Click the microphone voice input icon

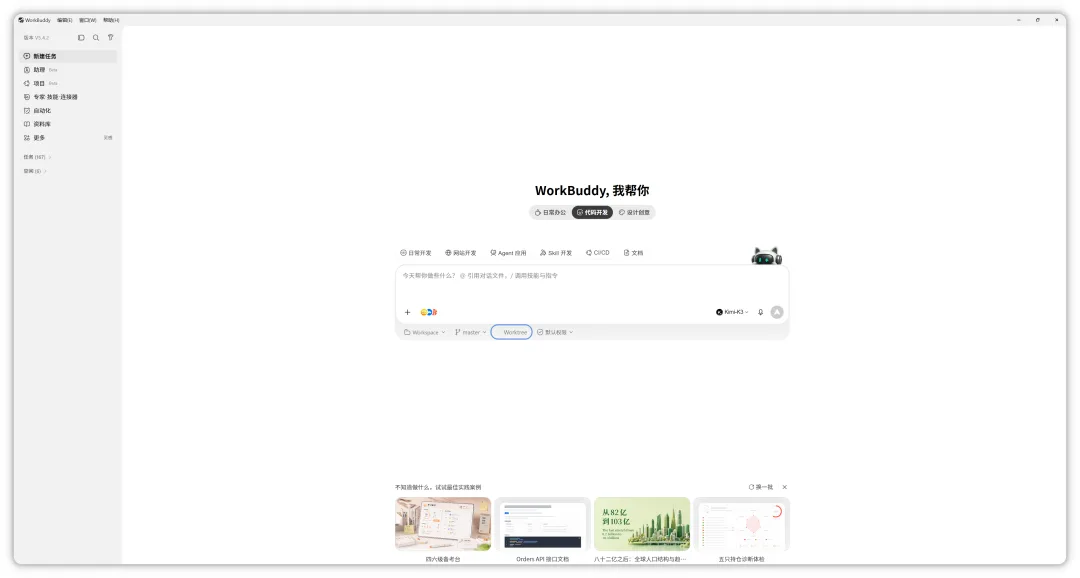(760, 312)
